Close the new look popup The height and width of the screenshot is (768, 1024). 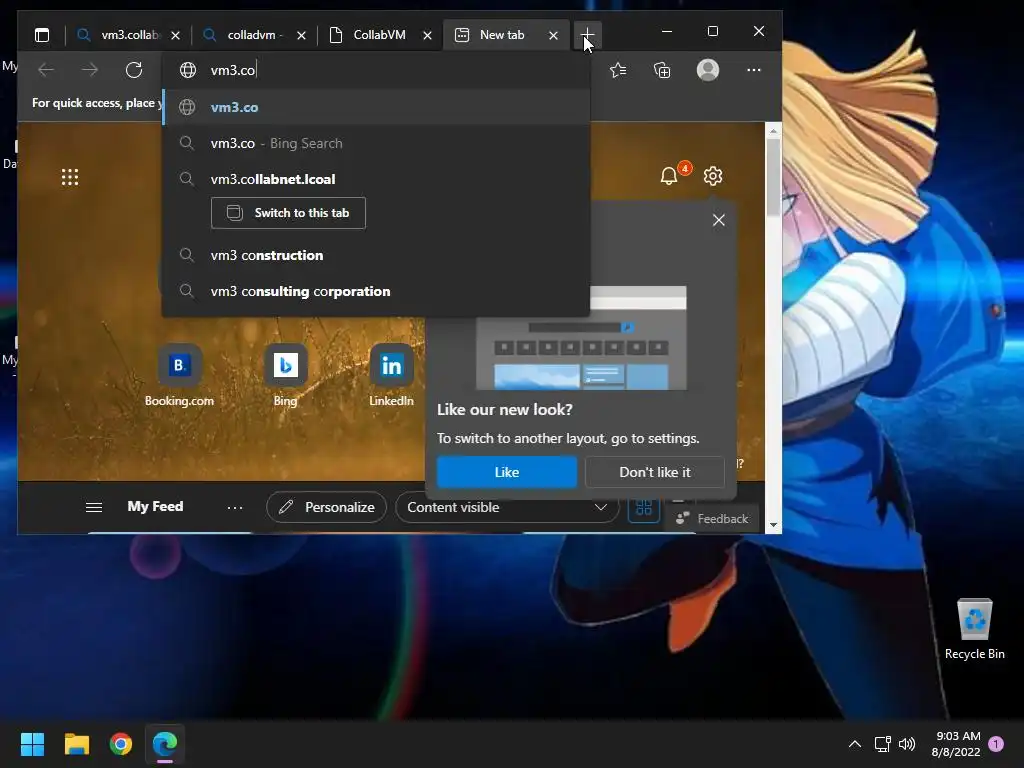[x=718, y=220]
